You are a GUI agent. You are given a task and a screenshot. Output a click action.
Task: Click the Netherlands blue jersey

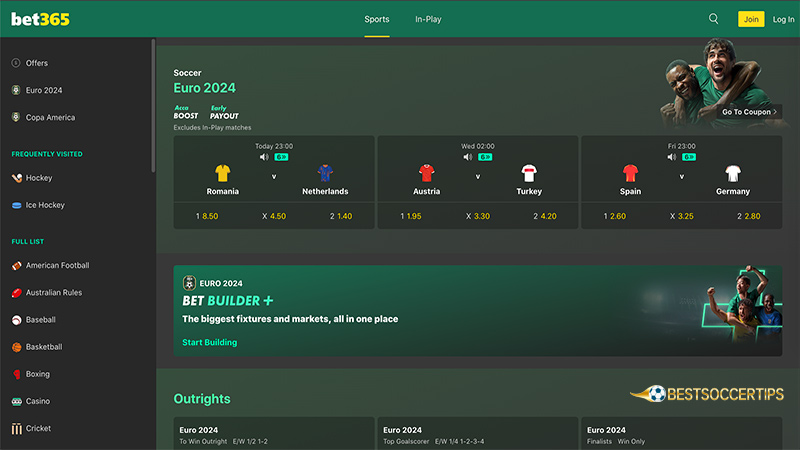(x=325, y=173)
